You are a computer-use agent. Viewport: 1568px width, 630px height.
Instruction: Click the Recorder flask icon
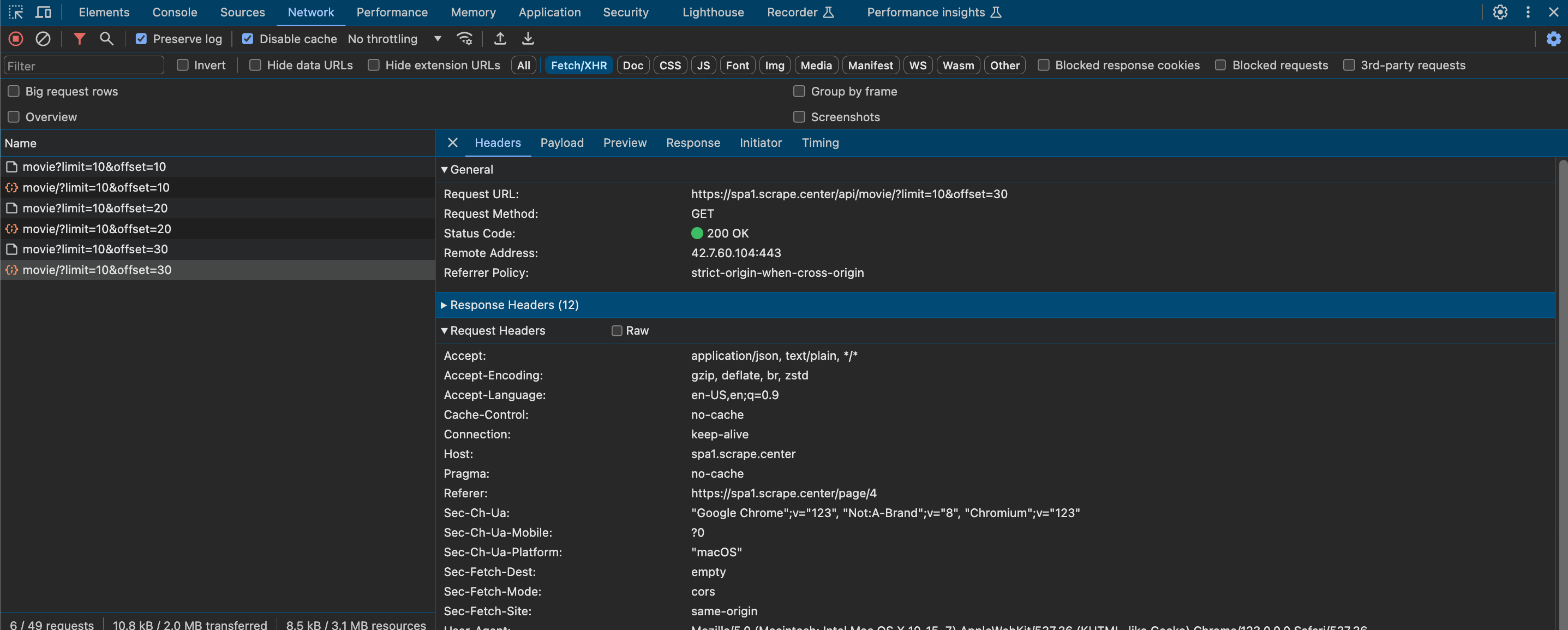click(828, 12)
